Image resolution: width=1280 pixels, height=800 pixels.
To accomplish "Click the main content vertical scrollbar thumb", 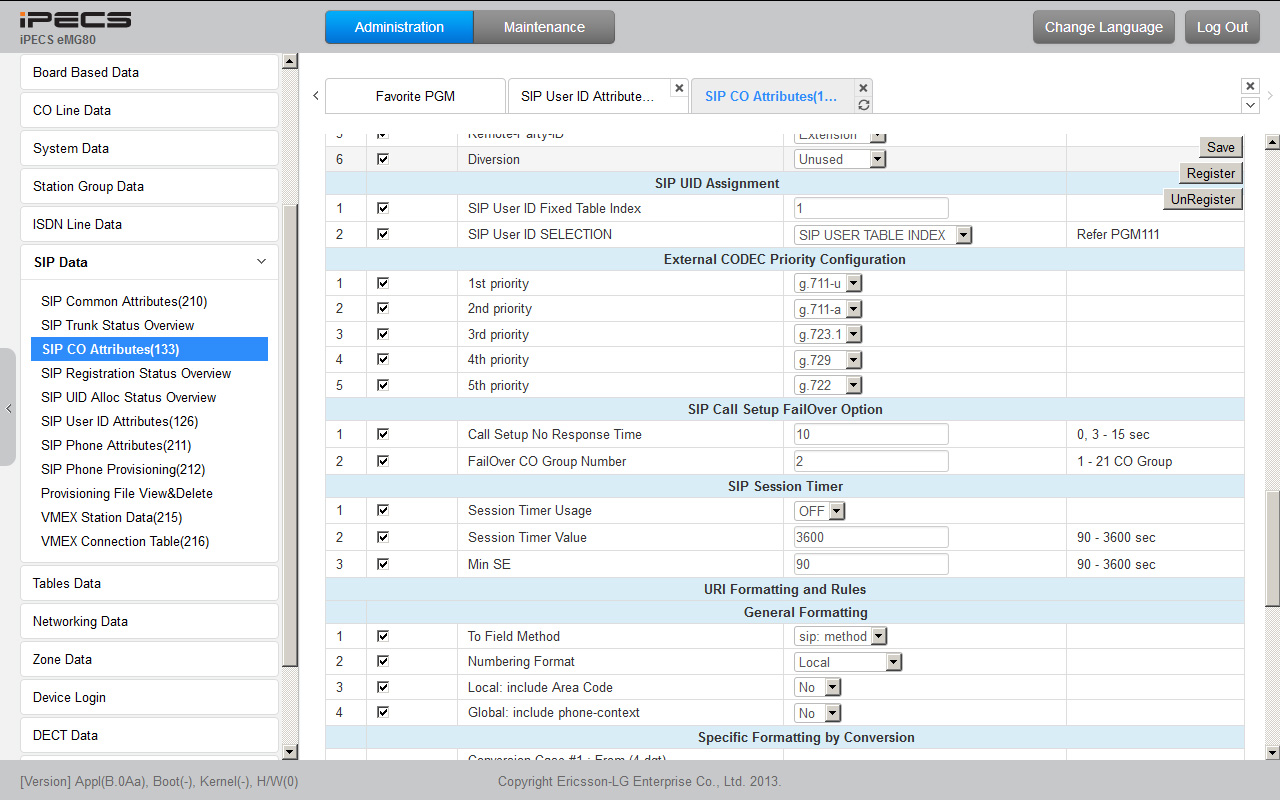I will coord(1272,548).
